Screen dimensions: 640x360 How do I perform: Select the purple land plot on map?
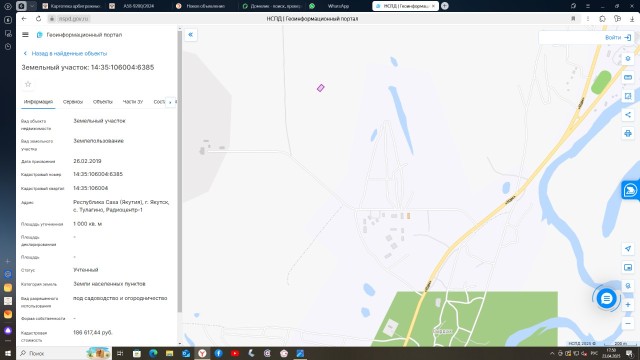click(320, 88)
